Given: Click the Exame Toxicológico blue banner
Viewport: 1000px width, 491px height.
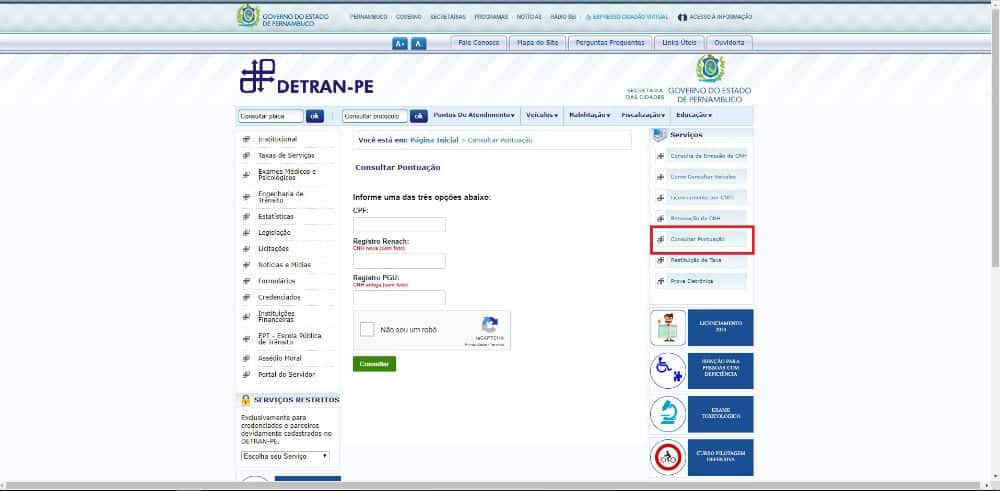Looking at the screenshot, I should pos(720,414).
